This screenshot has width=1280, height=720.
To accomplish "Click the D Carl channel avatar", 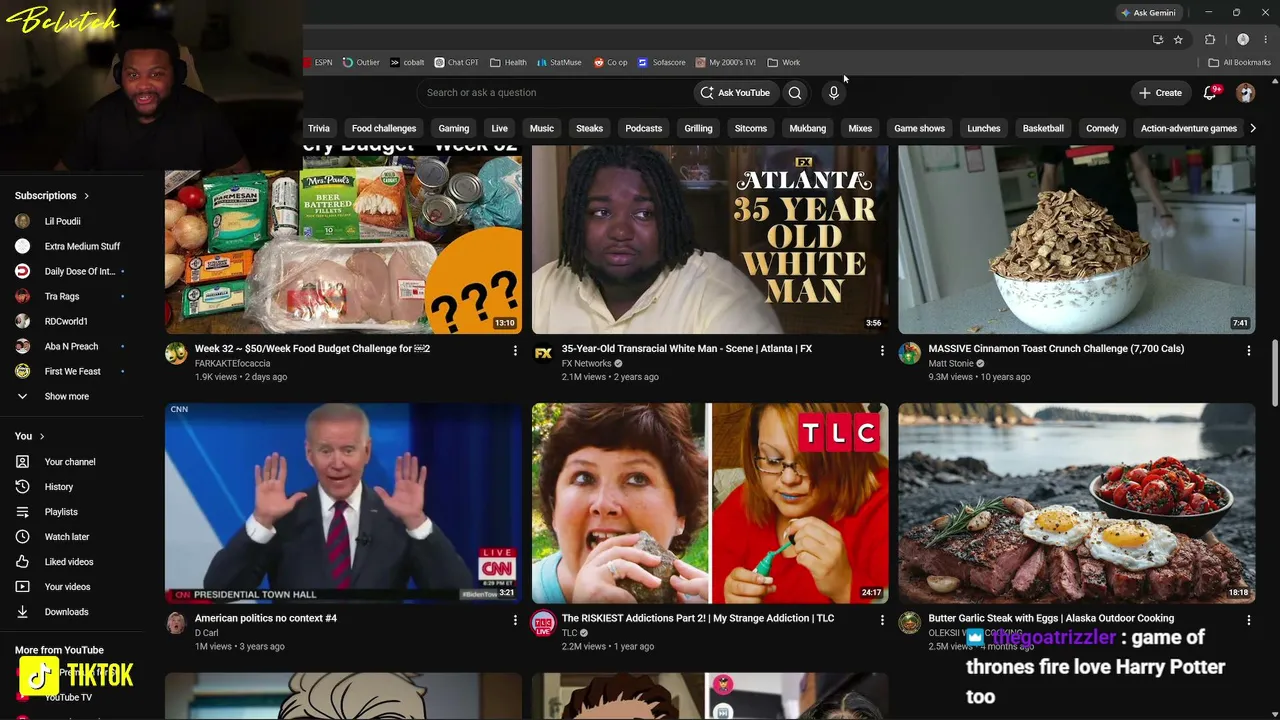I will [176, 624].
